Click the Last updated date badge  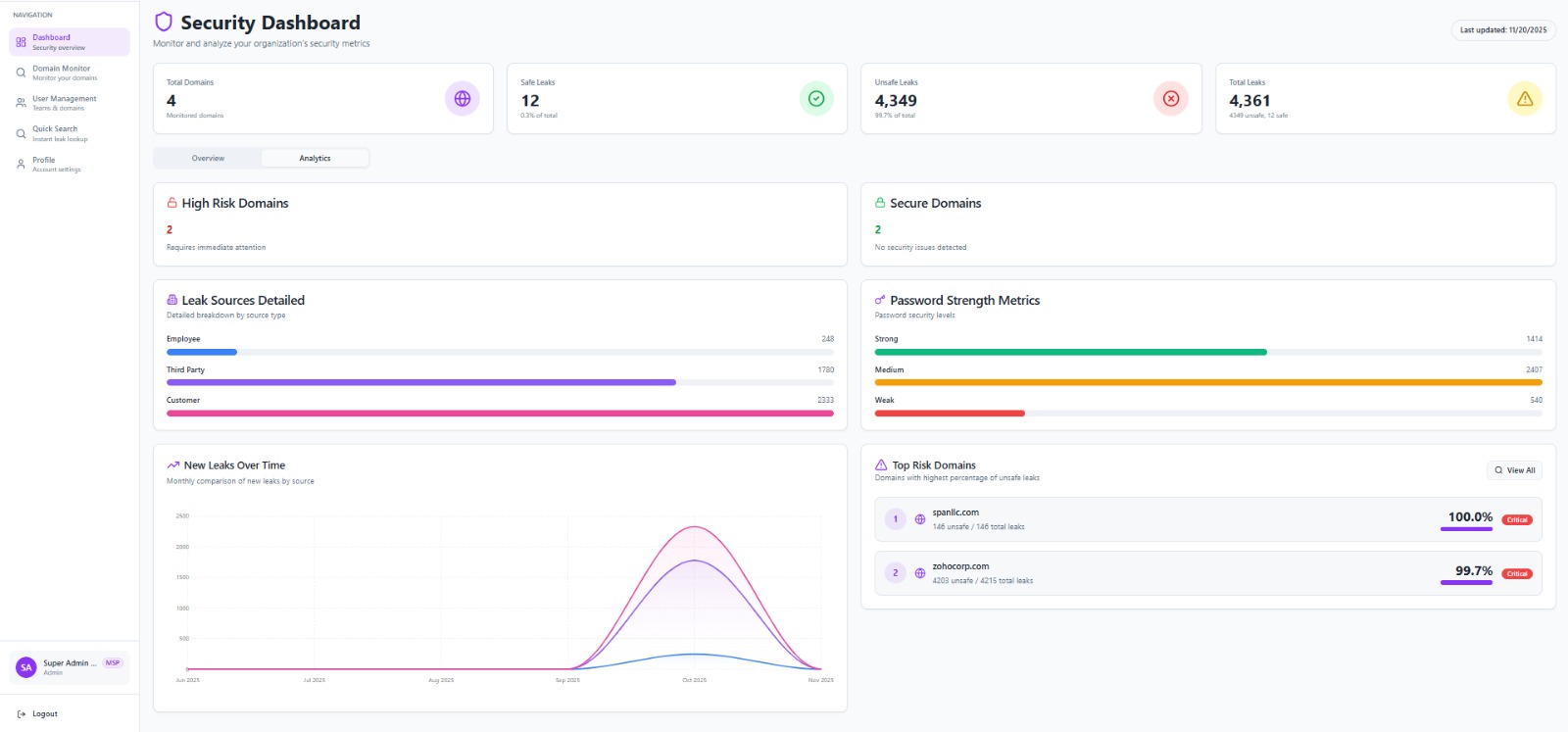(x=1502, y=30)
